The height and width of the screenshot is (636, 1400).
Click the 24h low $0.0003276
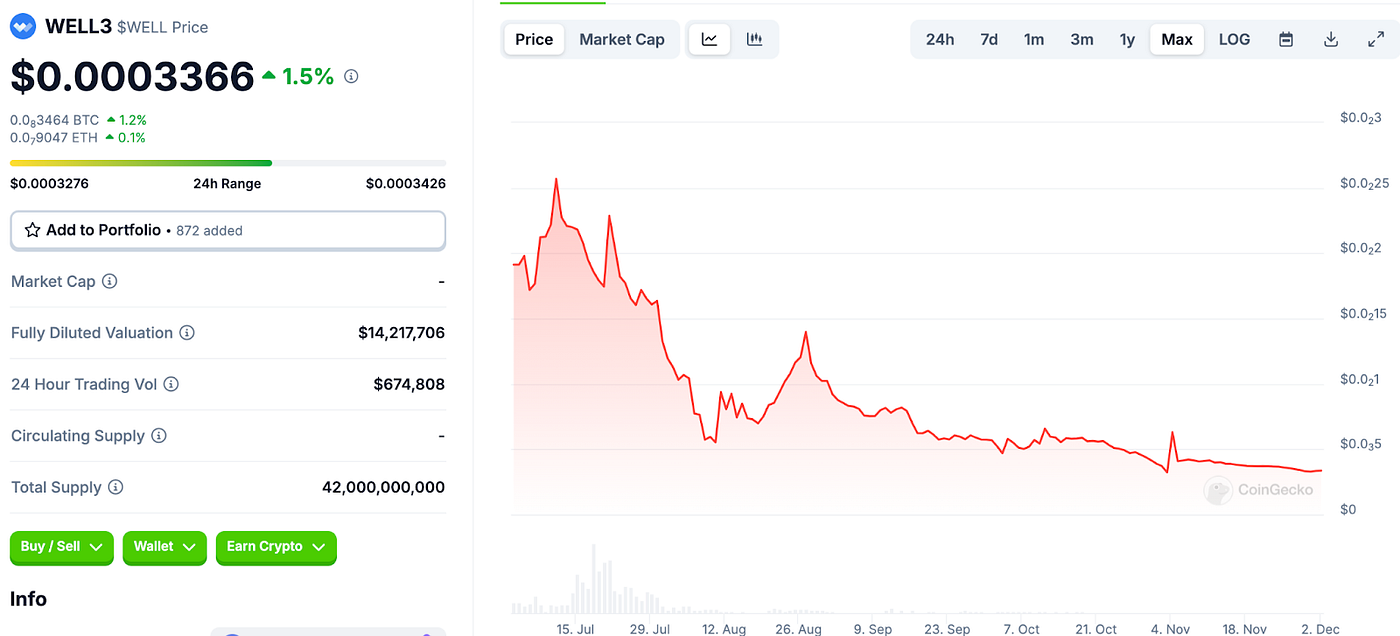tap(50, 183)
